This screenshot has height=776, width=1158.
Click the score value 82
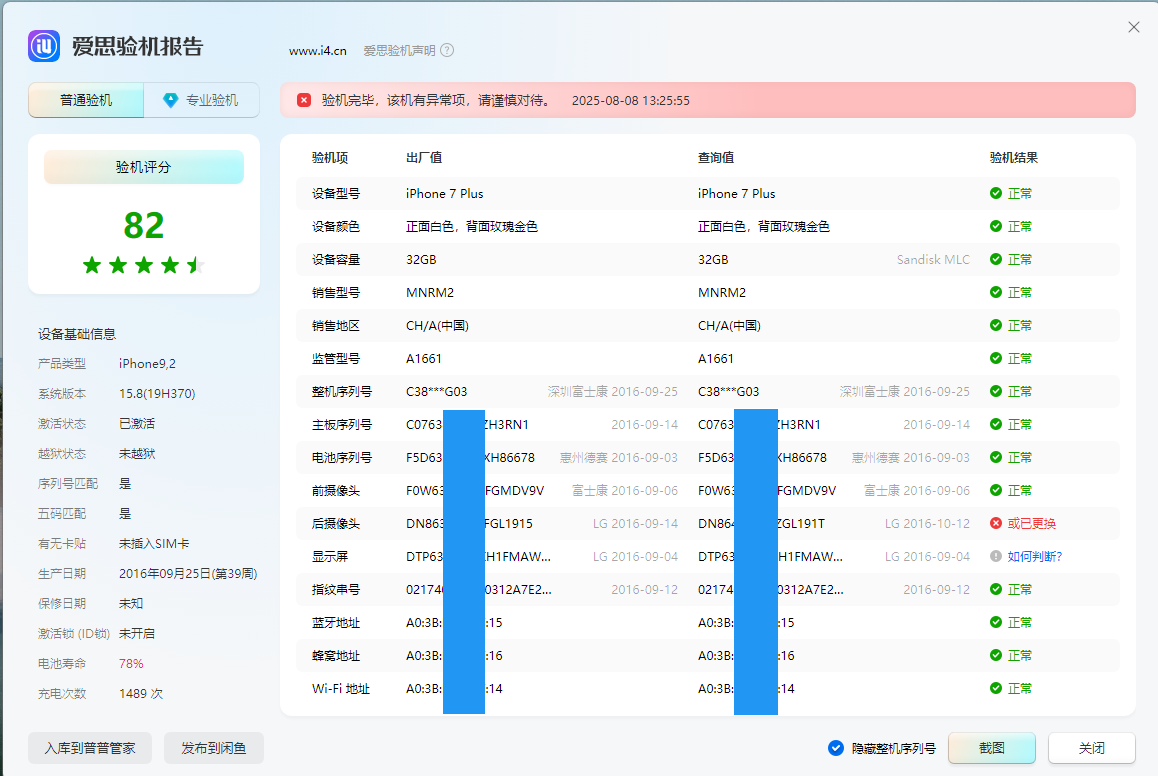(144, 225)
